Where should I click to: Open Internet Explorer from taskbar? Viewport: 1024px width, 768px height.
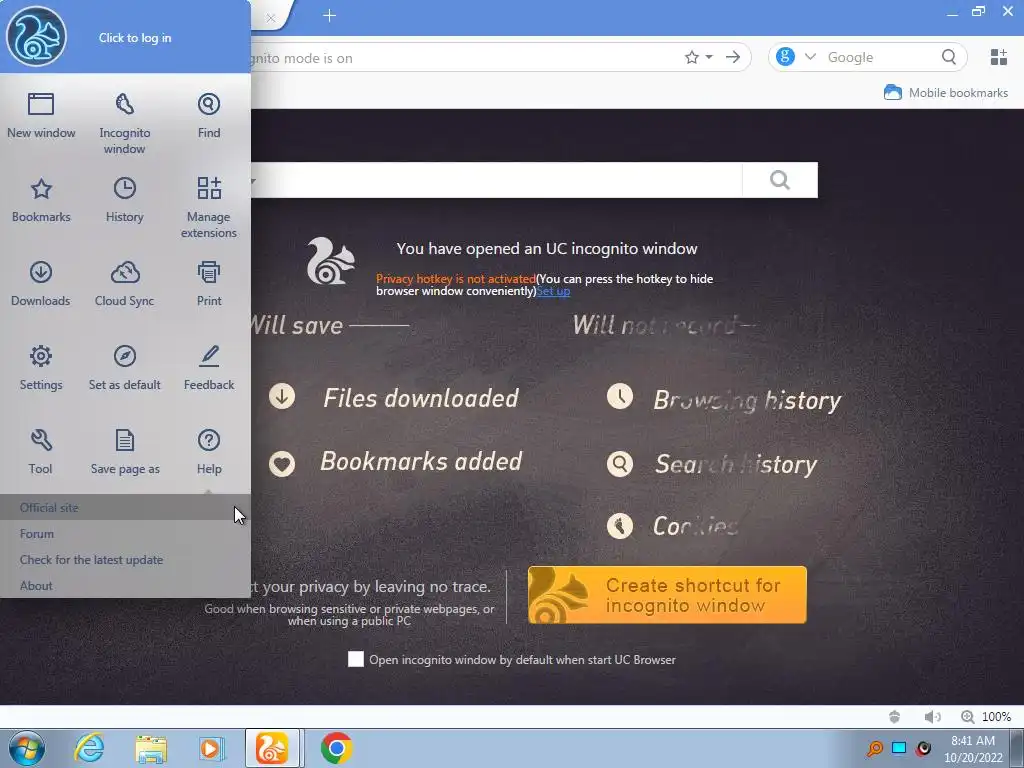[89, 748]
